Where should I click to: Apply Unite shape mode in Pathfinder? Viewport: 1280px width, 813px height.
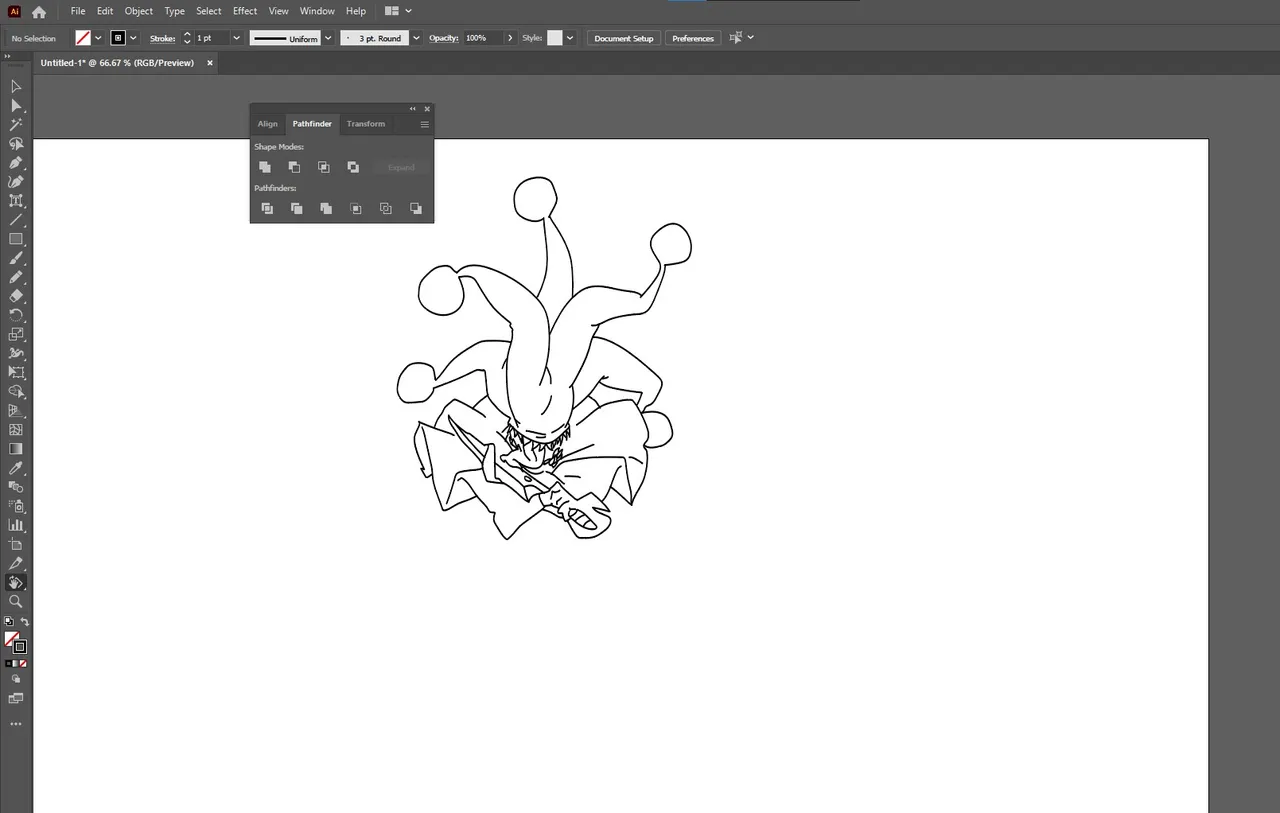click(x=265, y=167)
